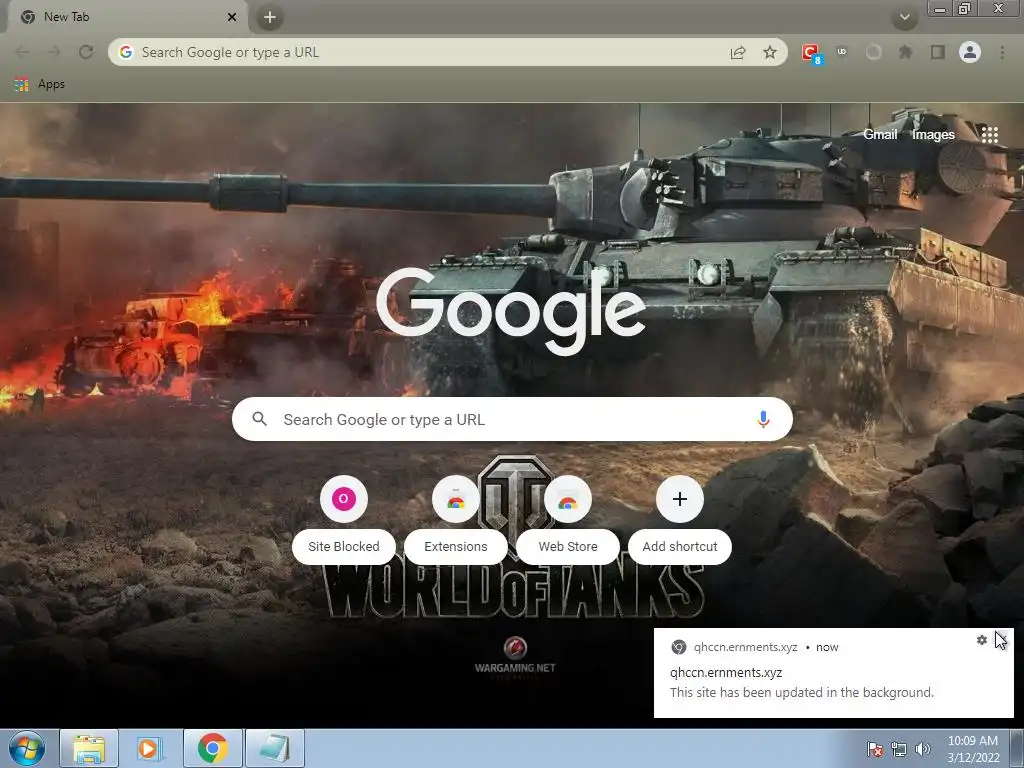The height and width of the screenshot is (768, 1024).
Task: Open the Google apps grid
Action: tap(989, 135)
